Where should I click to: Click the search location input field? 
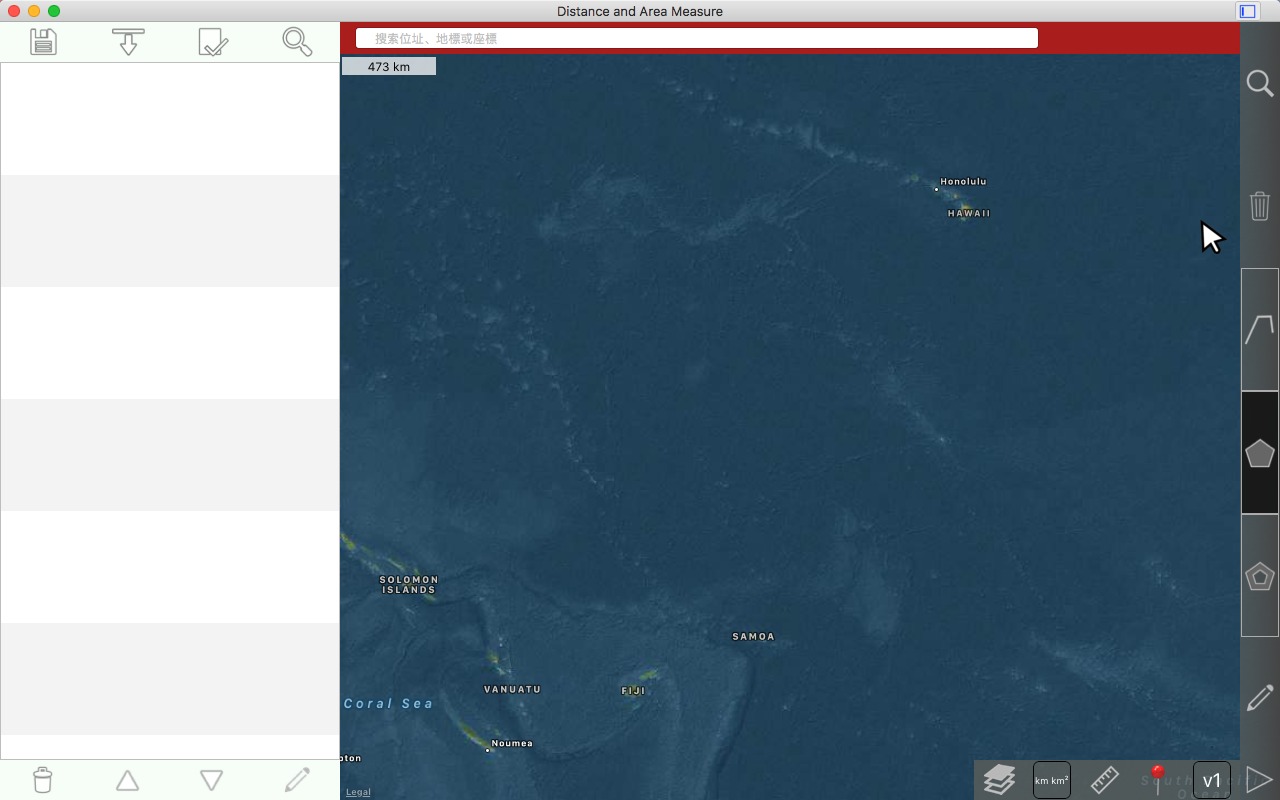coord(697,38)
